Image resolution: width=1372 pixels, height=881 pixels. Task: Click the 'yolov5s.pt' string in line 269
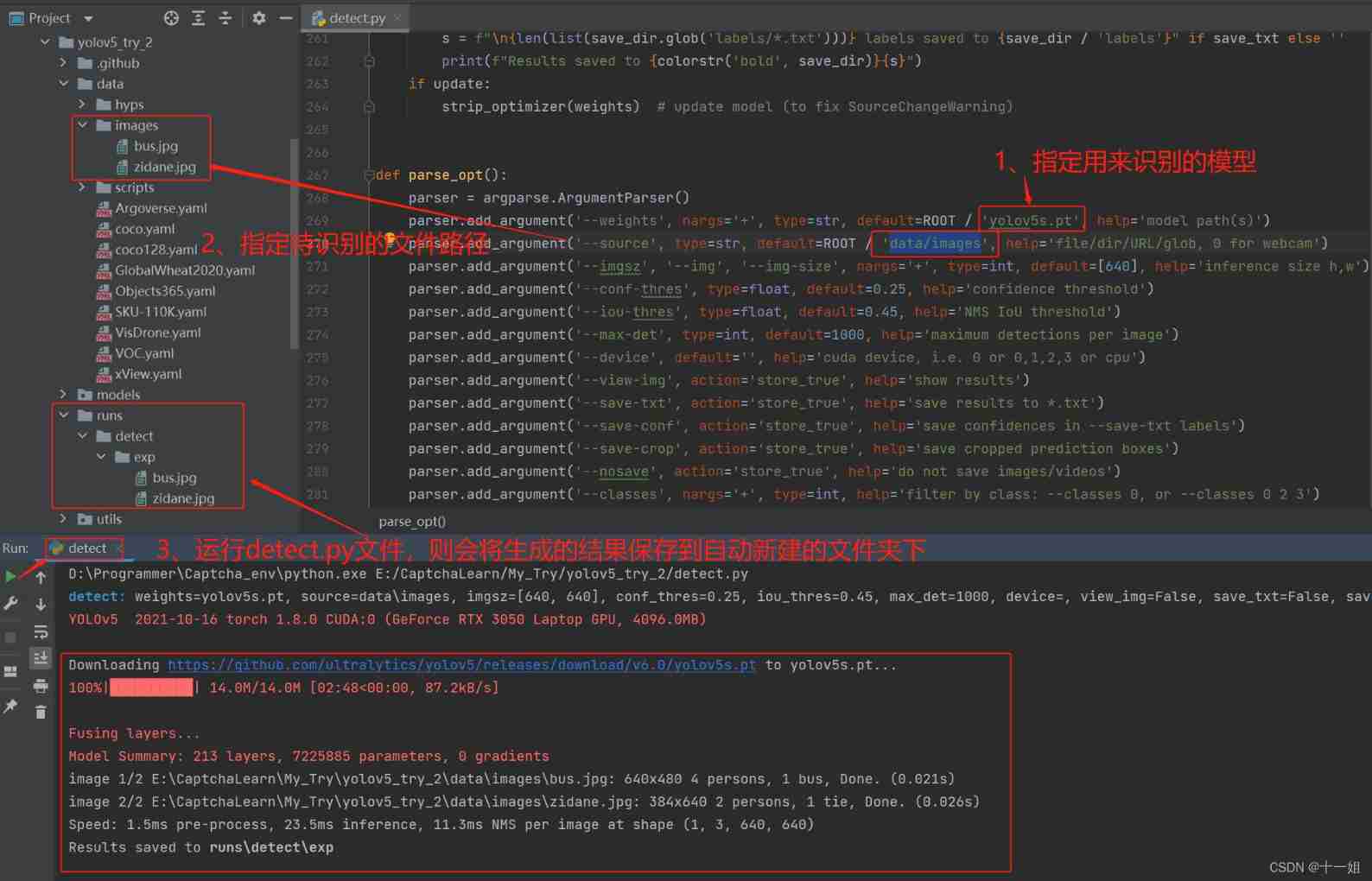click(x=1031, y=220)
